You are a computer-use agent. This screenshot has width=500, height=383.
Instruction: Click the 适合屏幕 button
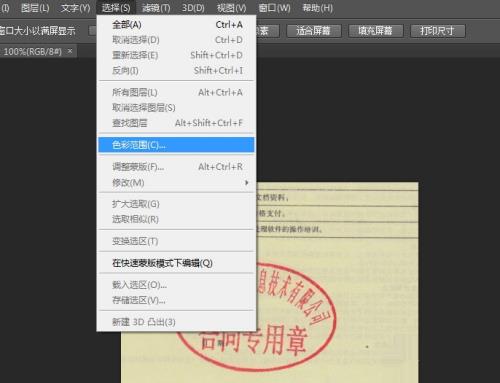coord(314,31)
